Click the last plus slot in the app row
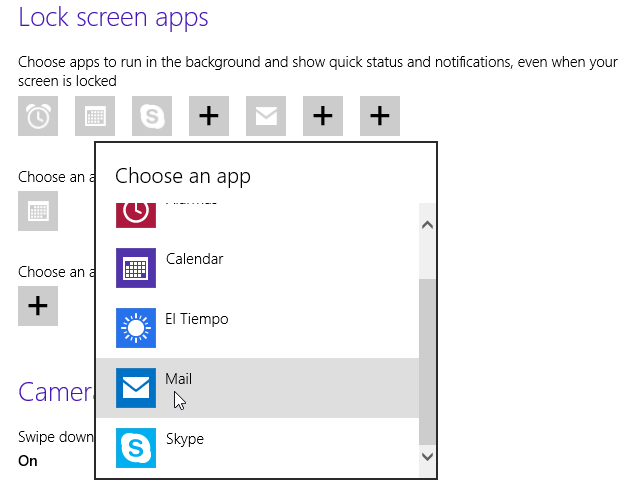Screen dimensions: 624x489 coord(379,116)
